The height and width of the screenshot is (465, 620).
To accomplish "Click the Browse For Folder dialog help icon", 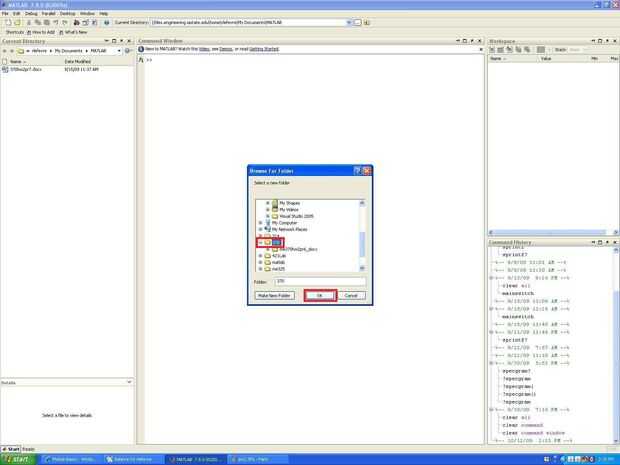I will [x=357, y=171].
